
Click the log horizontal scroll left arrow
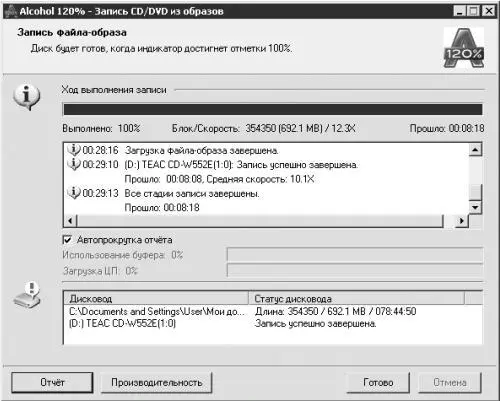71,221
